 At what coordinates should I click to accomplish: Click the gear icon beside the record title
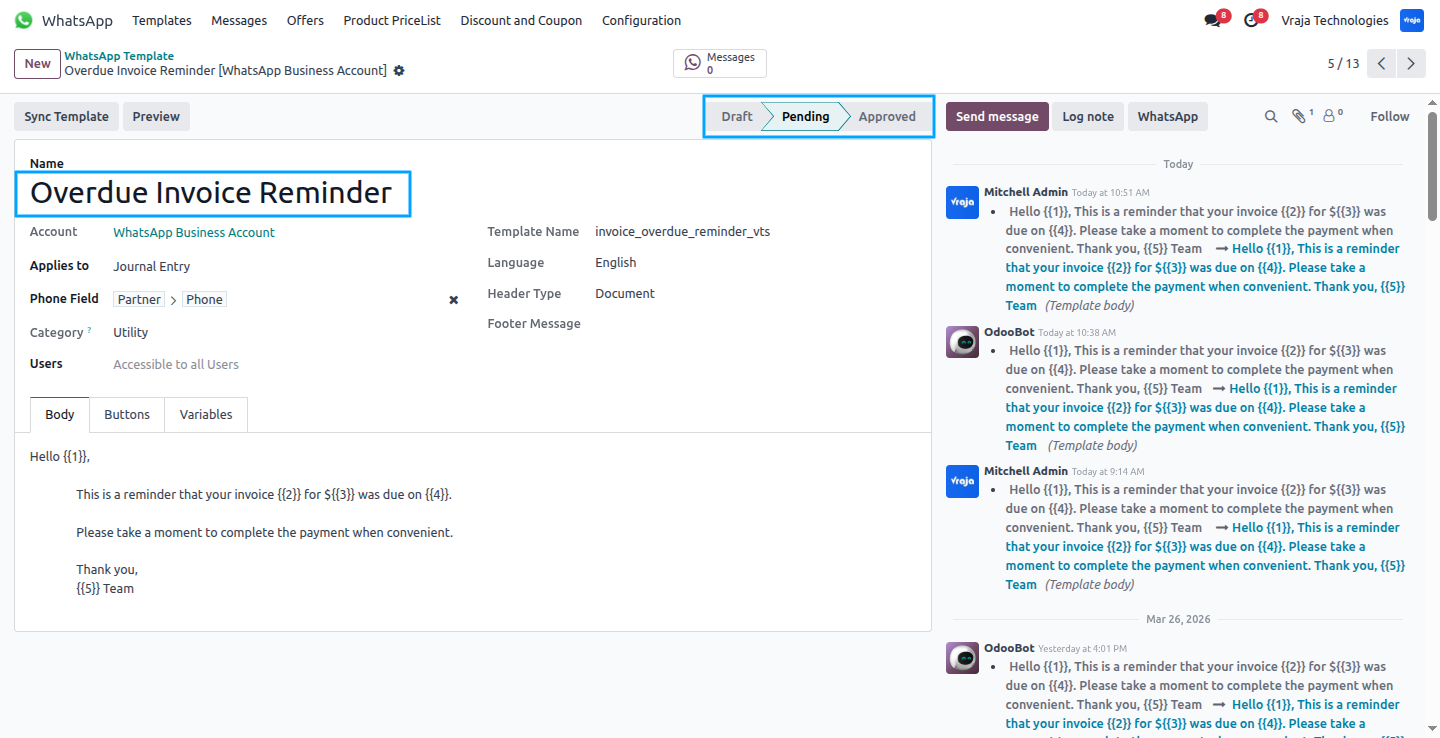point(399,71)
